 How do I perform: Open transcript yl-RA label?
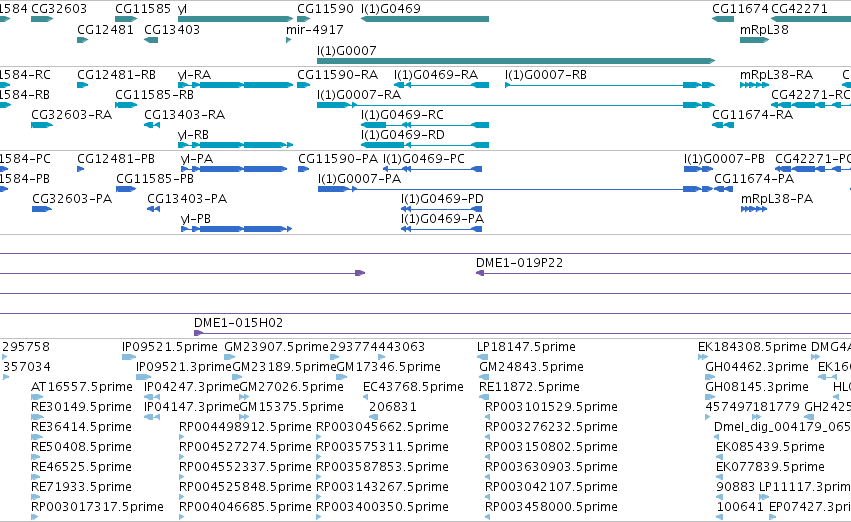[x=194, y=75]
